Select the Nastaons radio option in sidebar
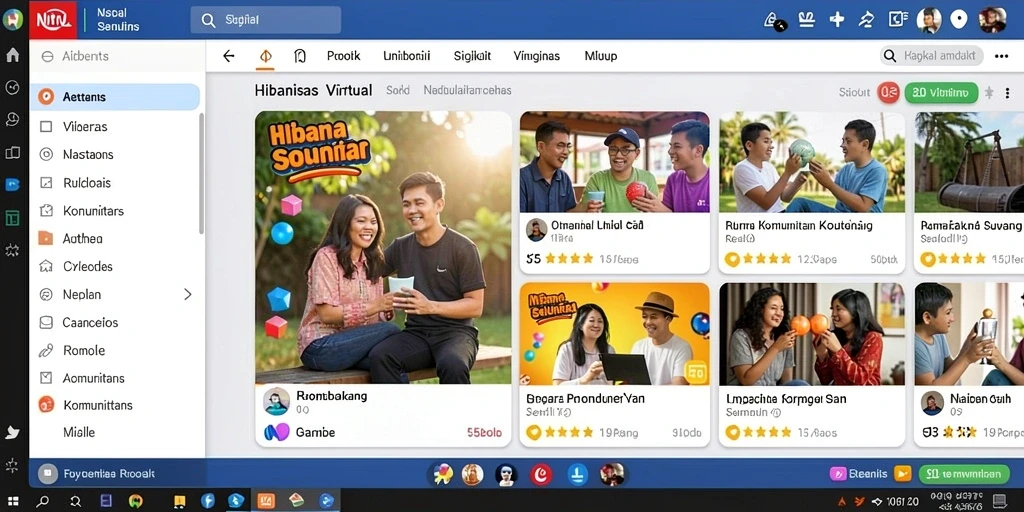The width and height of the screenshot is (1024, 512). tap(46, 155)
